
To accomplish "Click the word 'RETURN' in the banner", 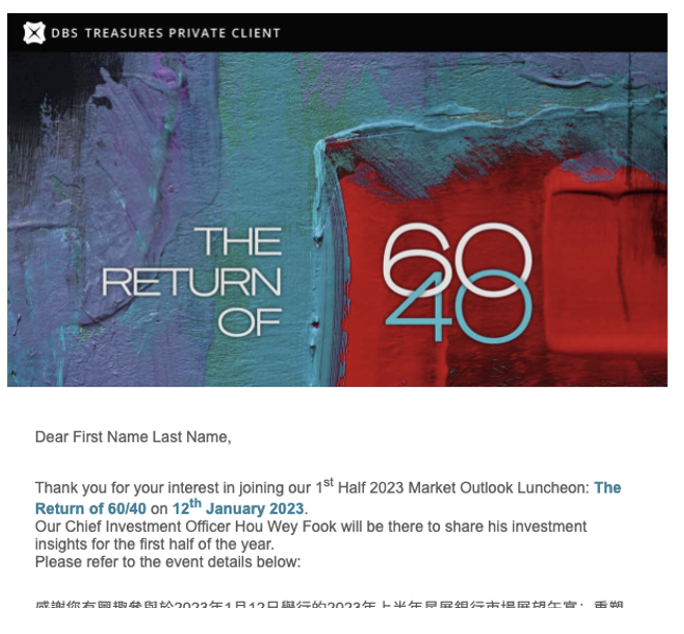I will coord(192,283).
